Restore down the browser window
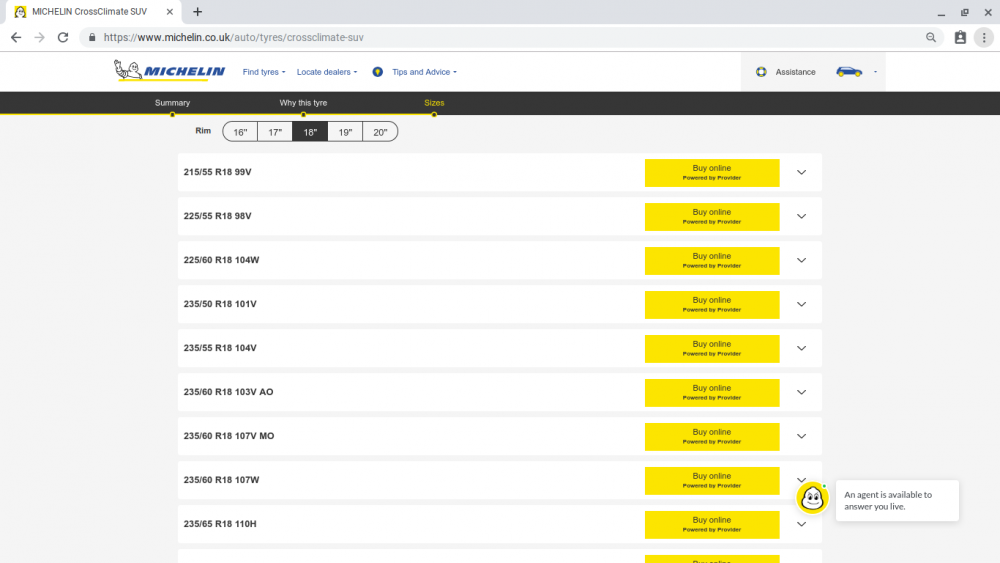Image resolution: width=1000 pixels, height=563 pixels. click(965, 12)
